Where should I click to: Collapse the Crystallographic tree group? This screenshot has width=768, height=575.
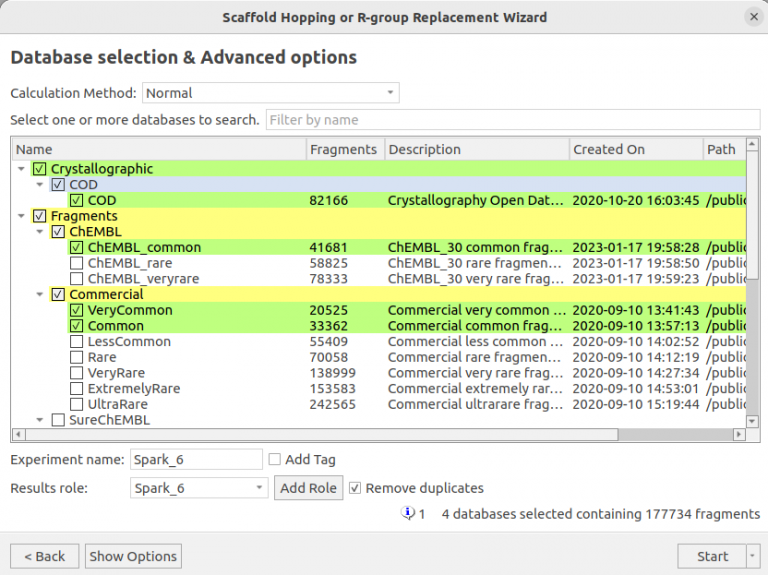click(22, 169)
